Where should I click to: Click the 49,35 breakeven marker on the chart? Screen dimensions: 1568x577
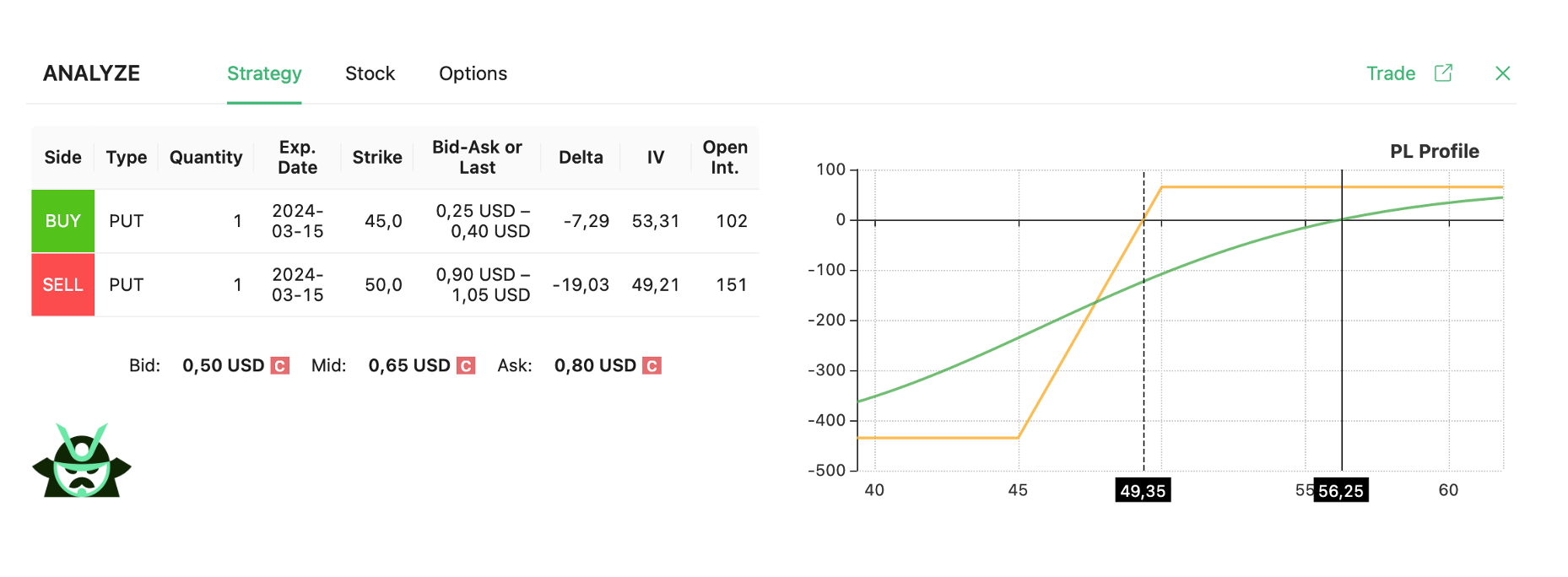pos(1144,490)
